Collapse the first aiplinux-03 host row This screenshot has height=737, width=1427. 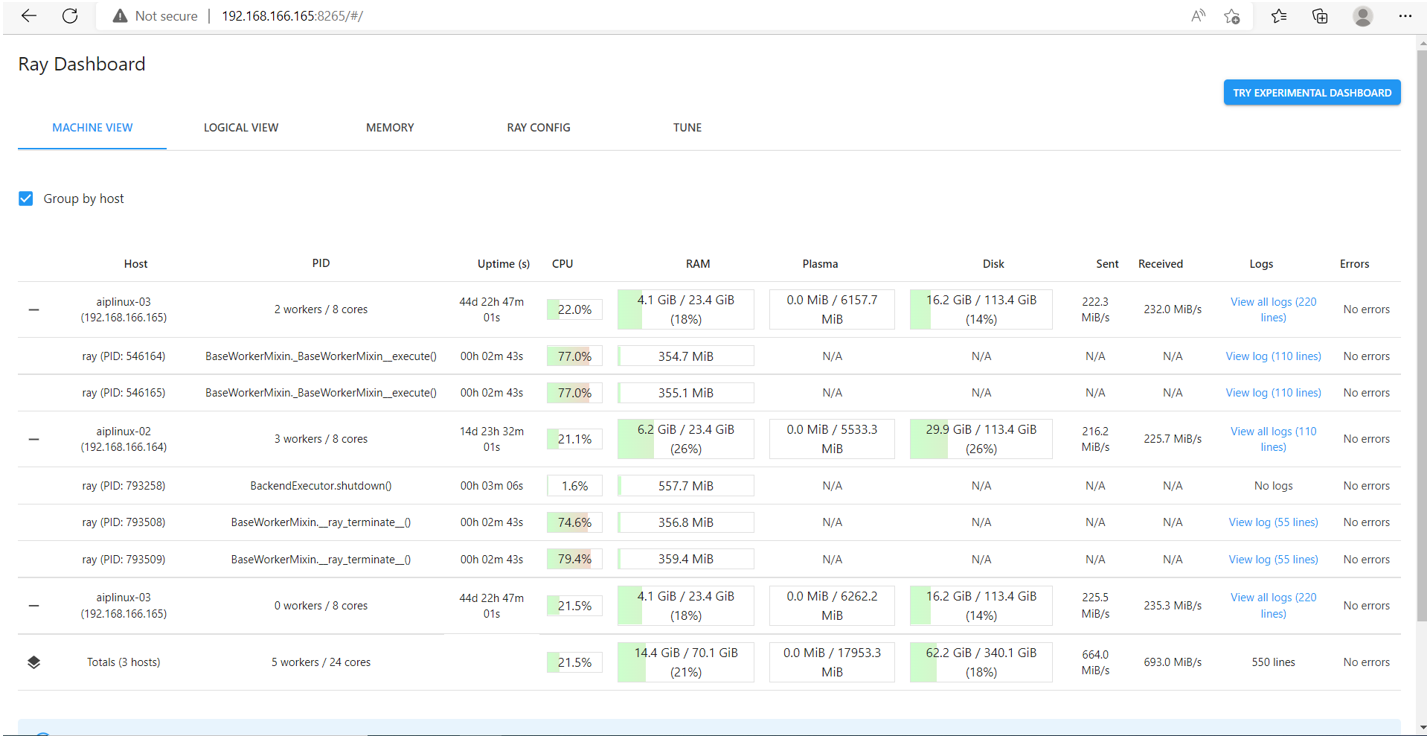34,310
